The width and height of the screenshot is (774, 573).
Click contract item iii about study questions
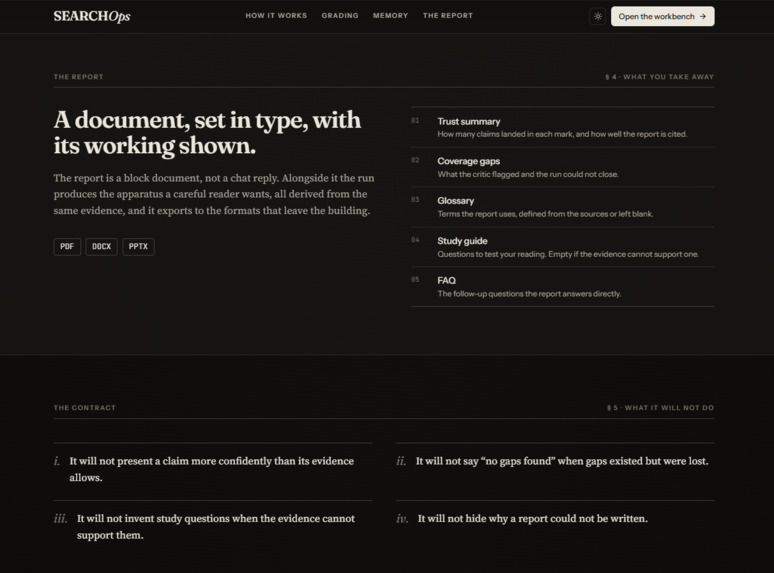(213, 527)
